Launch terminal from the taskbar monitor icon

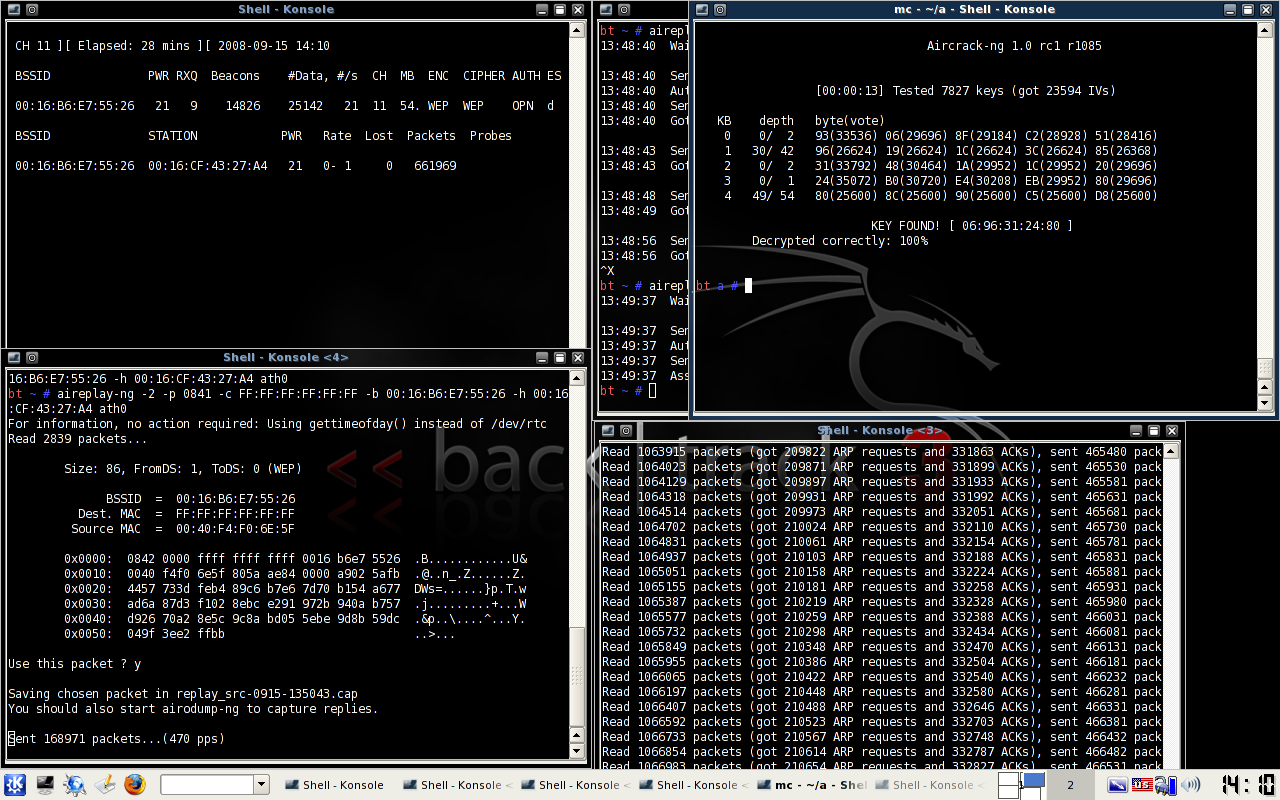pos(45,785)
